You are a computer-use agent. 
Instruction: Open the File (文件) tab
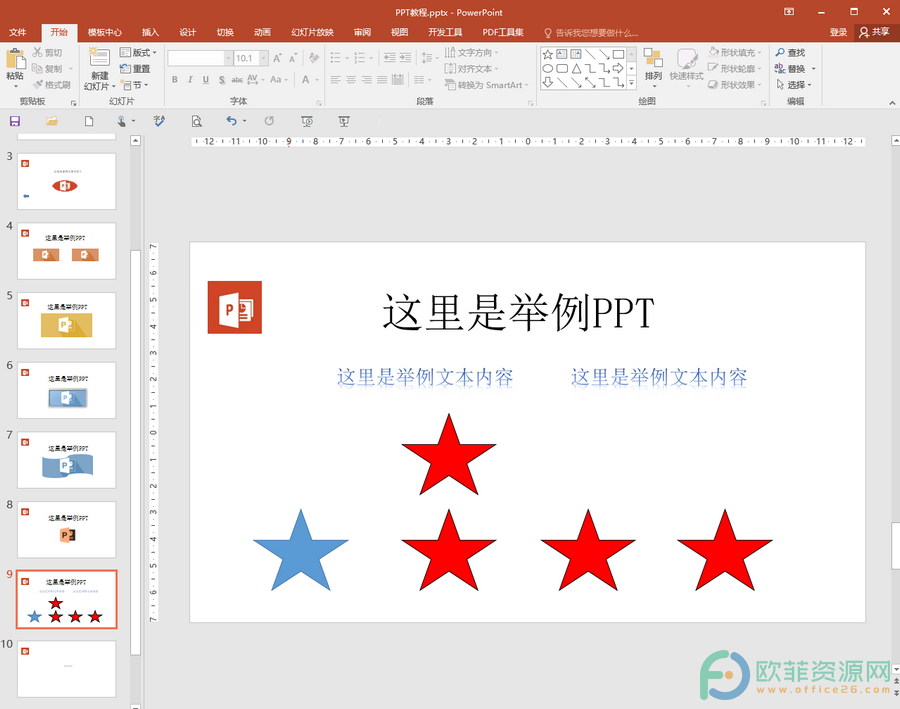(18, 33)
